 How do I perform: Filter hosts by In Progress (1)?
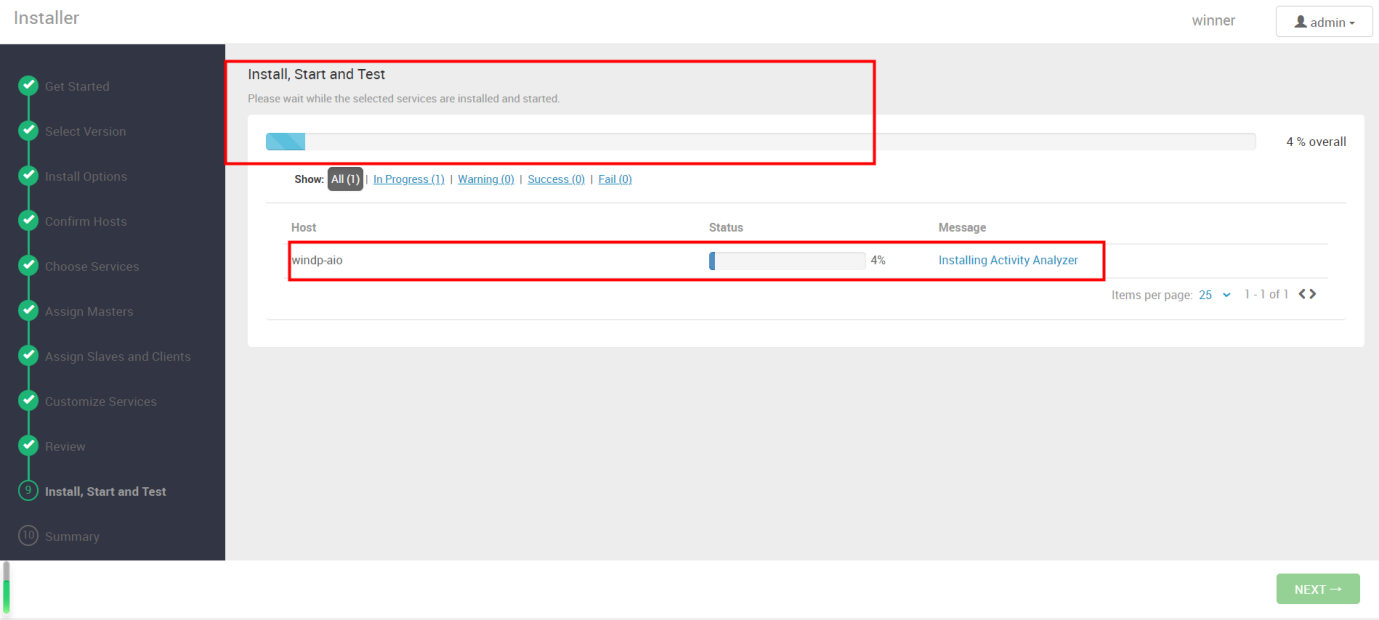[x=409, y=179]
